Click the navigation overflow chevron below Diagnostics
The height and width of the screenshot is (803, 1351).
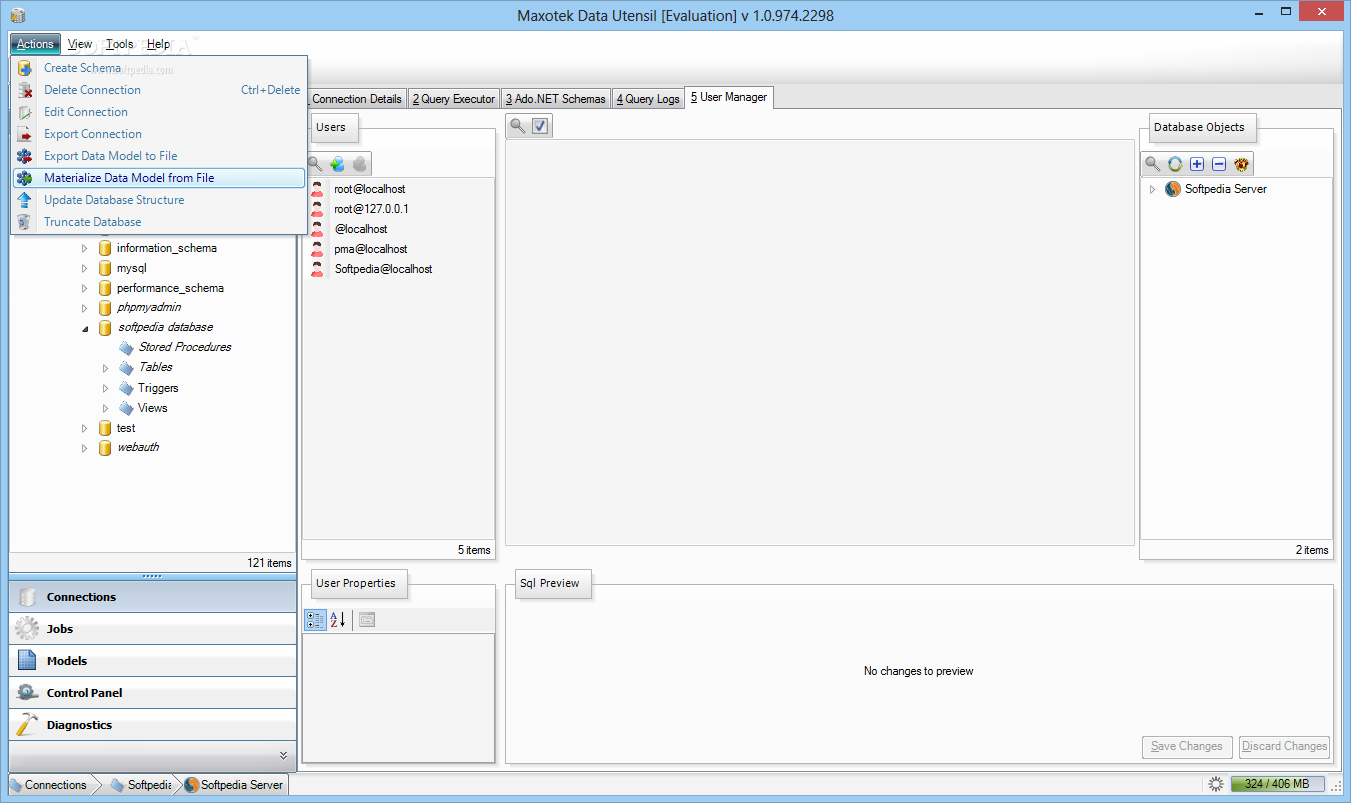(x=283, y=755)
